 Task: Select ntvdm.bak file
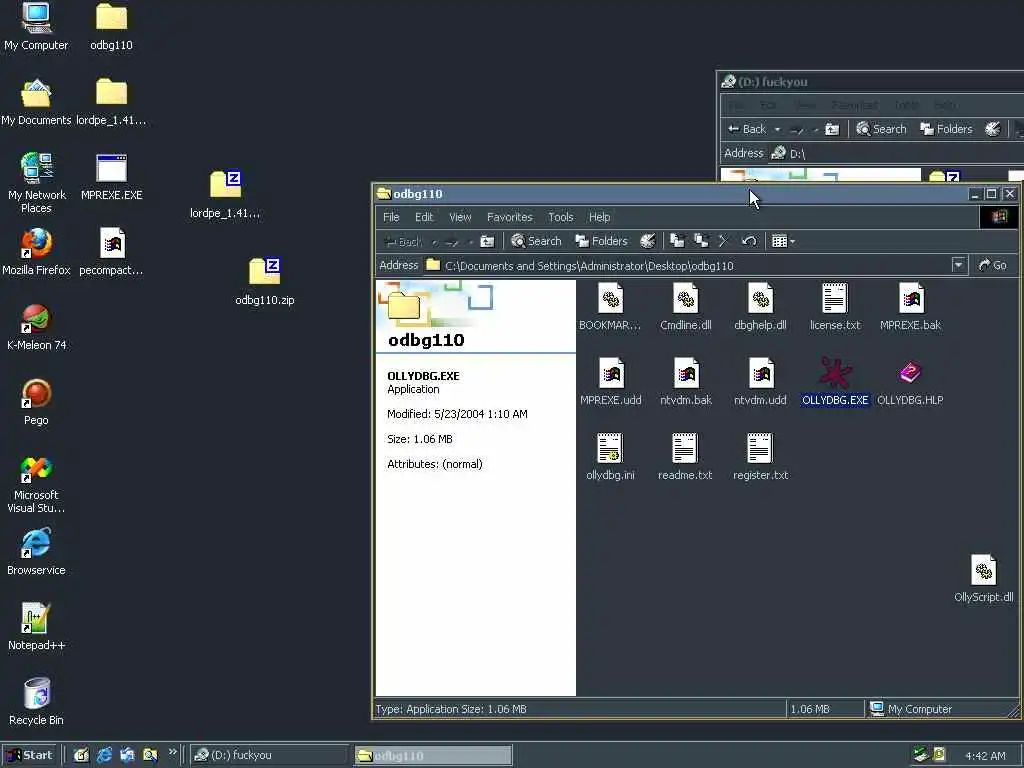[686, 381]
